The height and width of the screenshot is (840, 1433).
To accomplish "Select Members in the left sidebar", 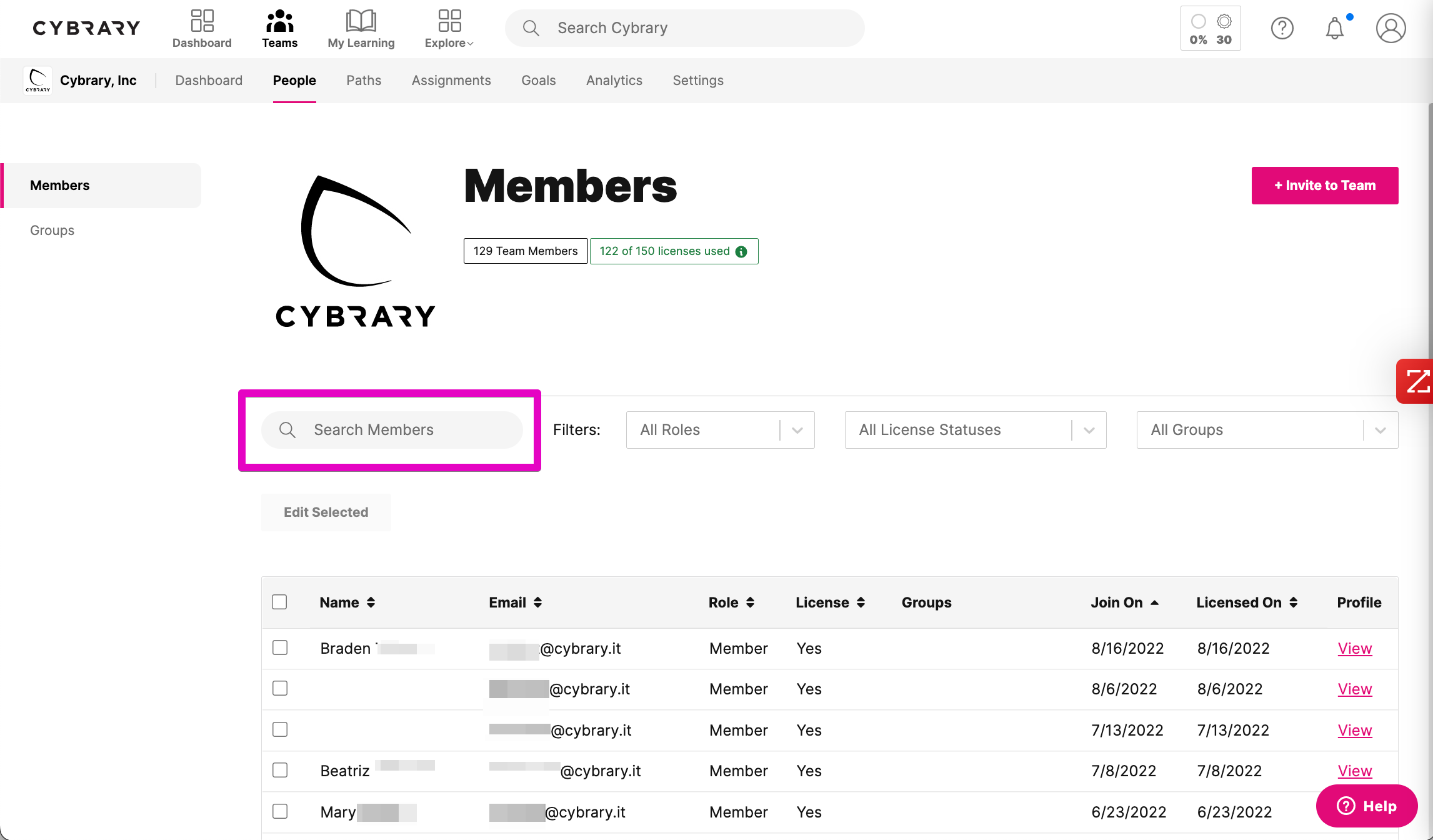I will click(x=102, y=186).
